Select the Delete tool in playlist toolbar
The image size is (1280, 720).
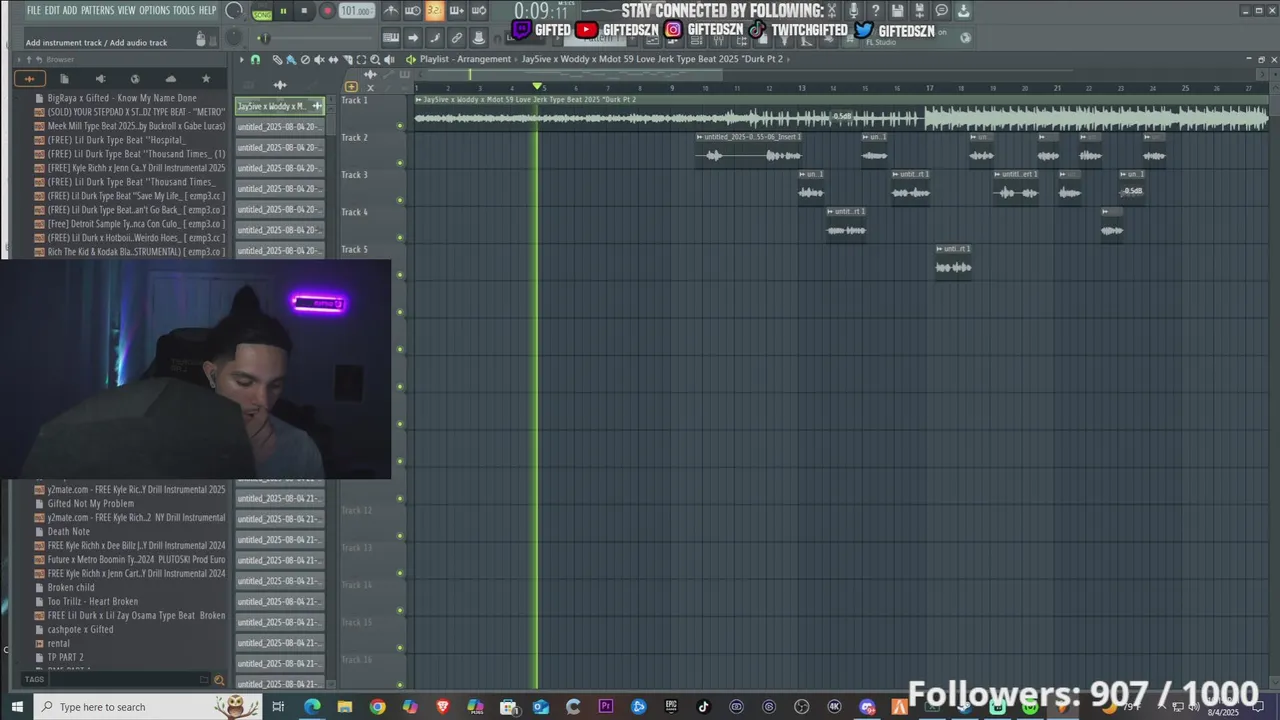[x=305, y=60]
